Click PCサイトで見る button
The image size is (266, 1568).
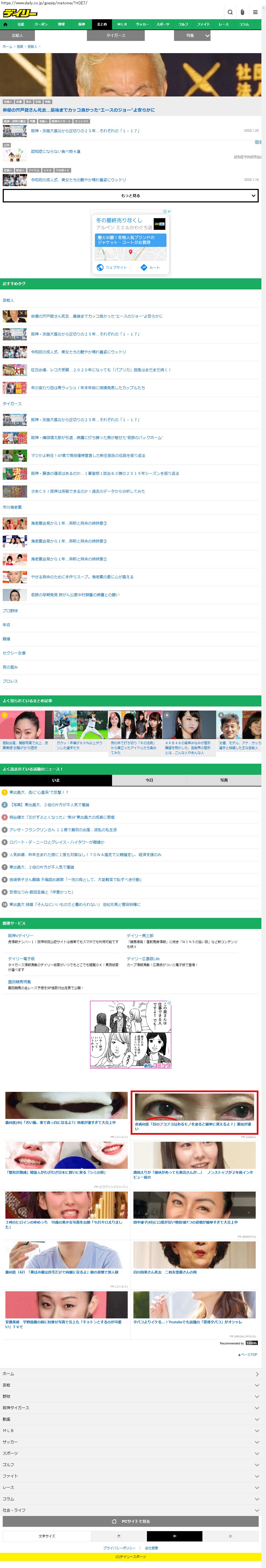tap(131, 1521)
